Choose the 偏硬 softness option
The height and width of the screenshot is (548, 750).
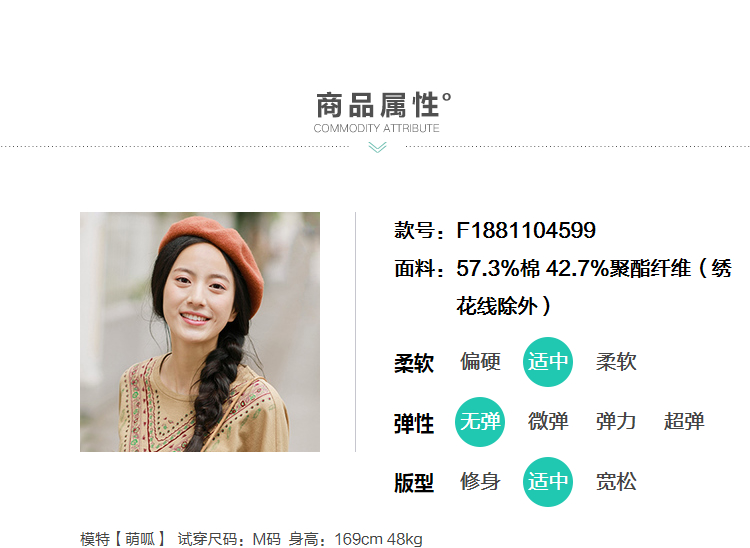pyautogui.click(x=480, y=362)
